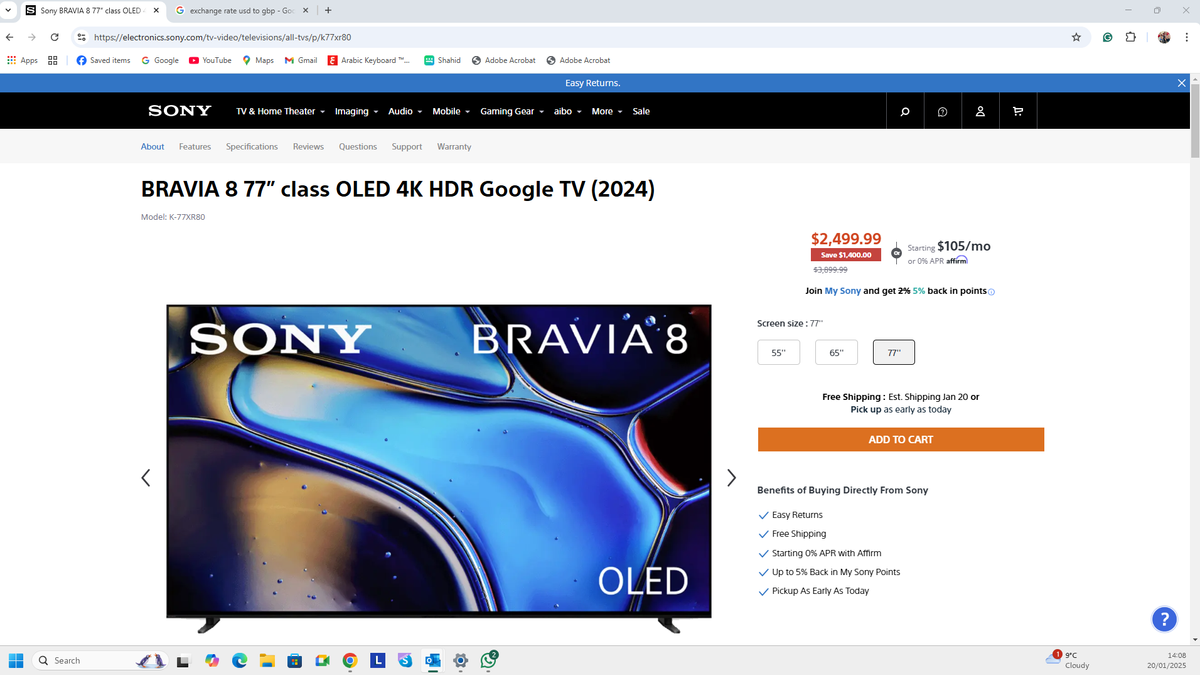The image size is (1200, 675).
Task: Bookmark this page with the star icon
Action: [x=1076, y=37]
